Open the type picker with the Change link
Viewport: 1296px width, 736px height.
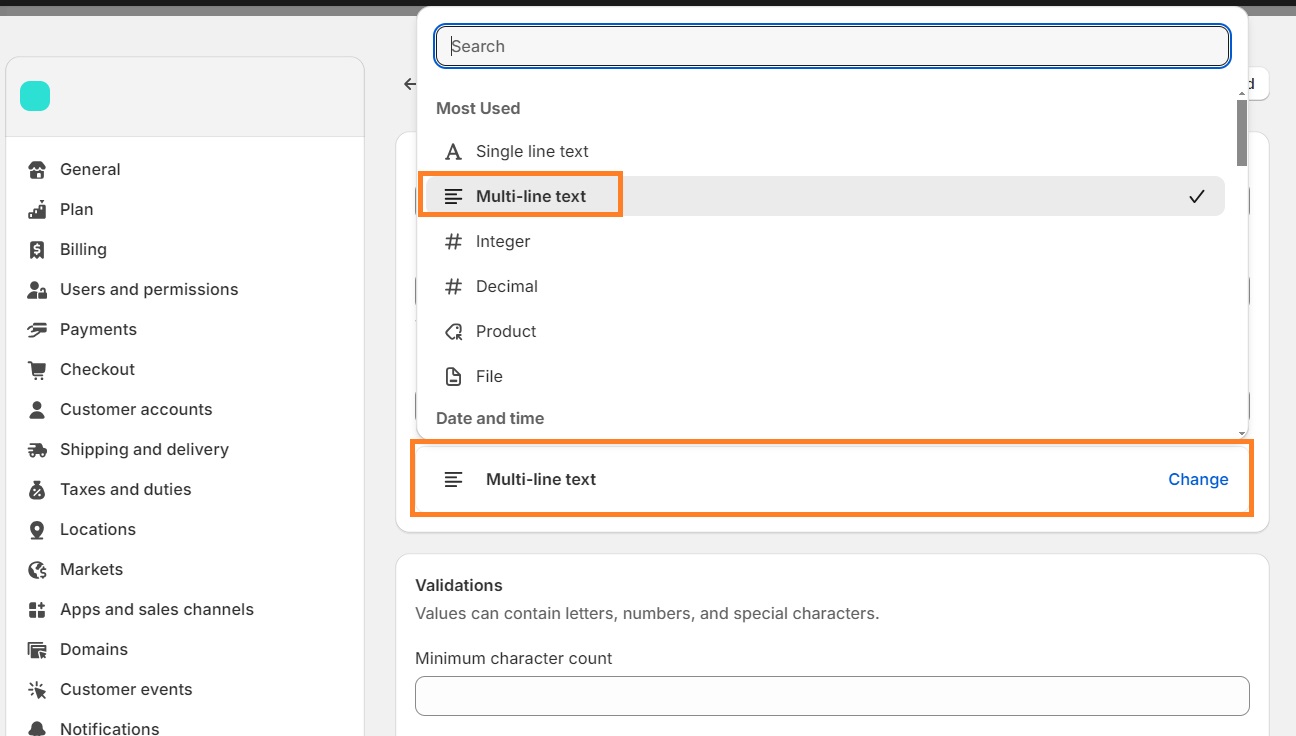tap(1198, 479)
